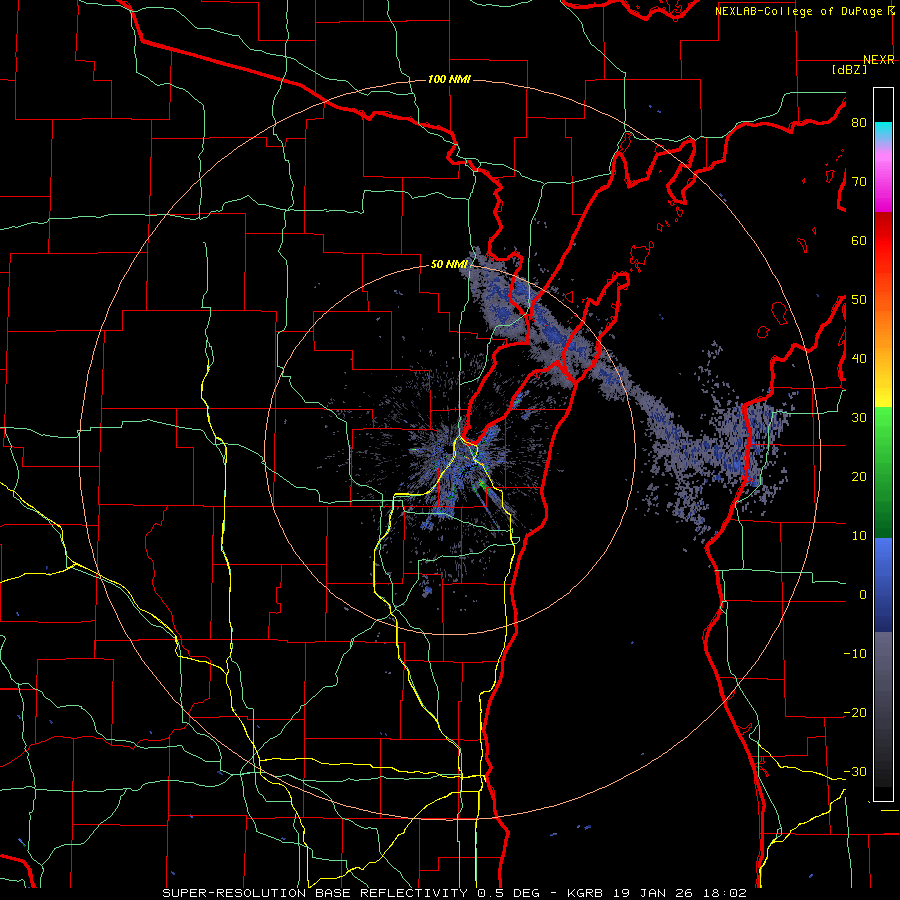This screenshot has width=900, height=900.
Task: Click the [dBZ] units label
Action: pyautogui.click(x=849, y=69)
